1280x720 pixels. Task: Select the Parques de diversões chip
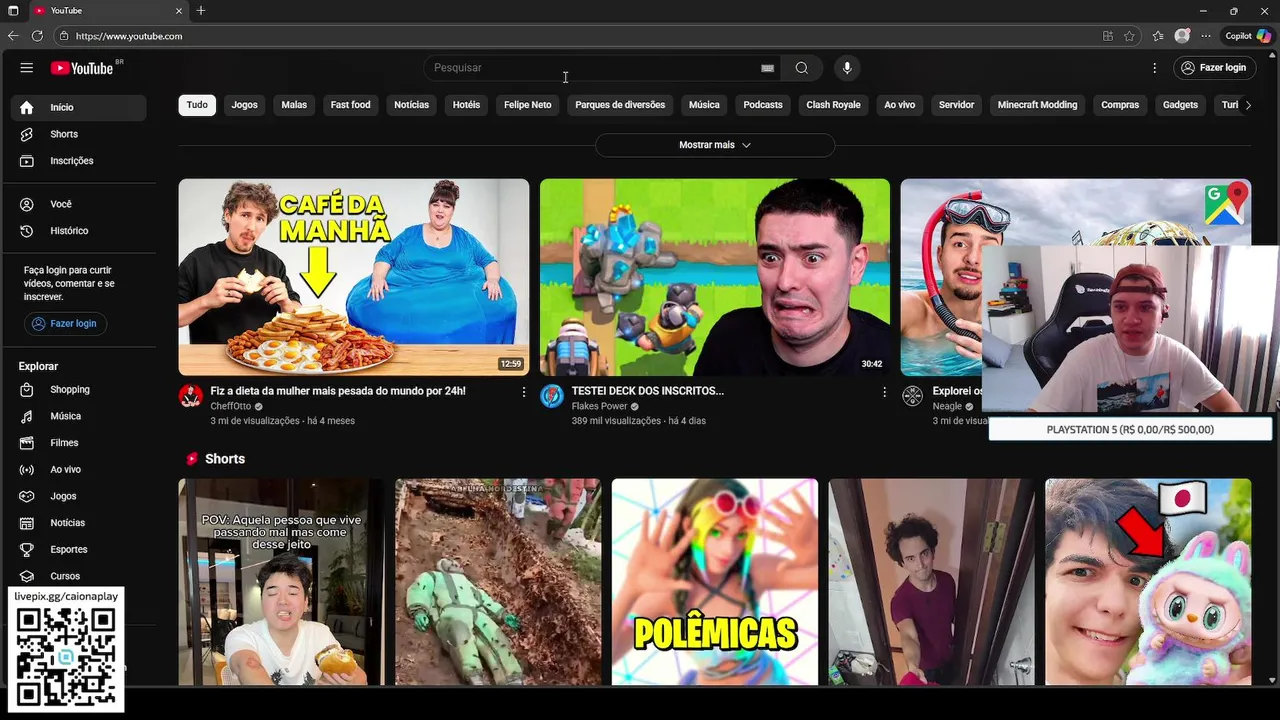[x=620, y=105]
